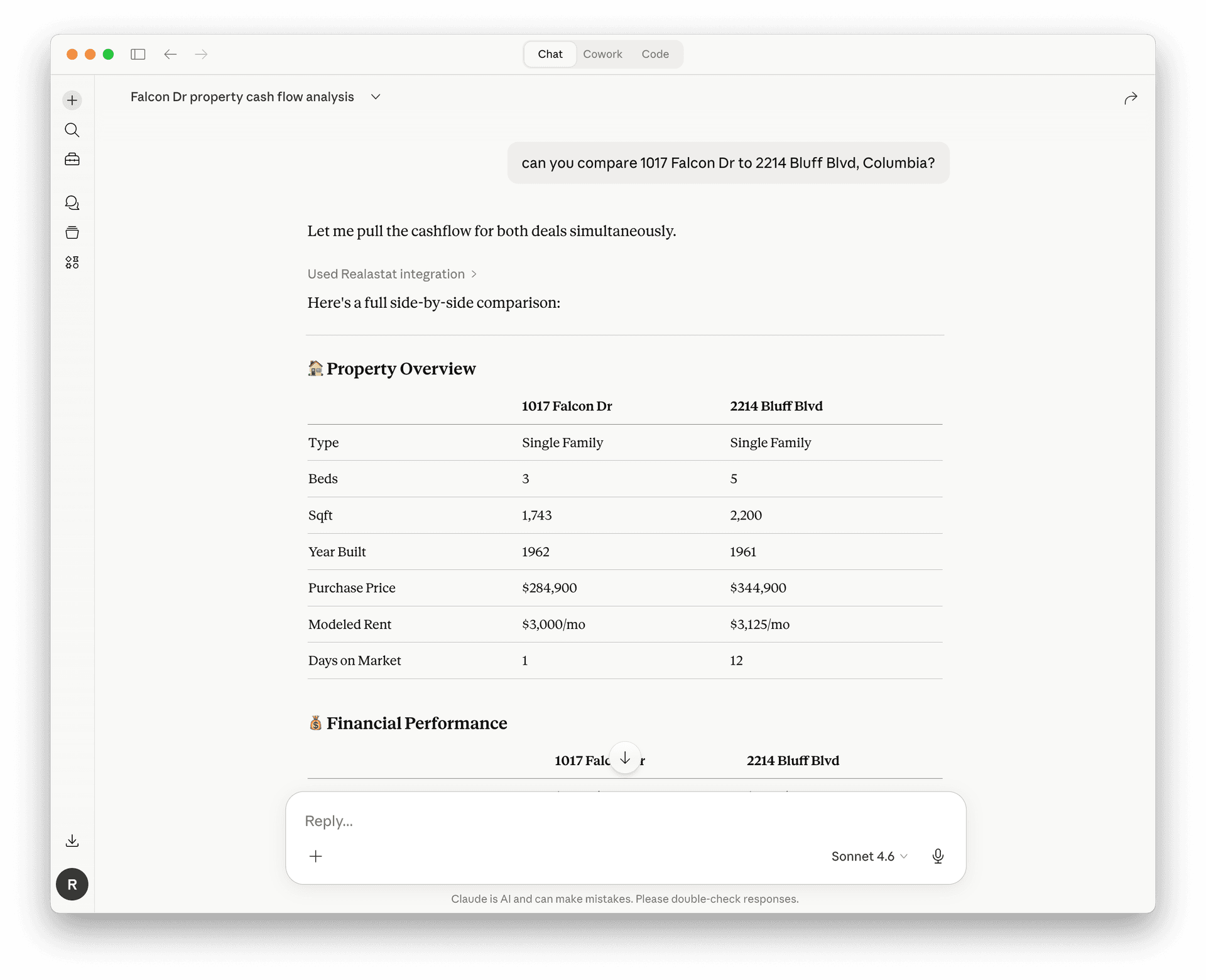The width and height of the screenshot is (1206, 980).
Task: Open the Sonnet 4.6 model selector
Action: click(x=869, y=856)
